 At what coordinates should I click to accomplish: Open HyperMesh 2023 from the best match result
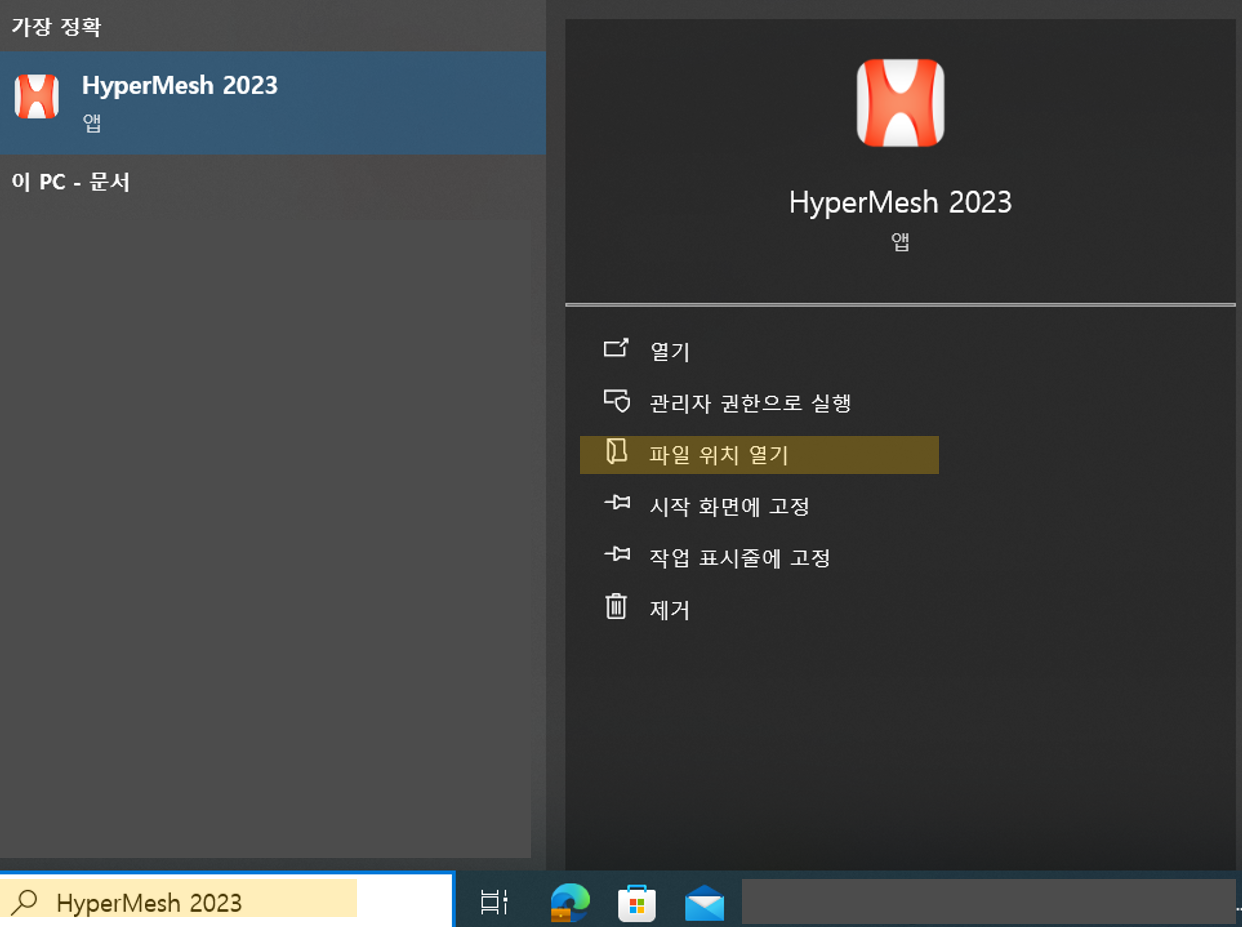pyautogui.click(x=272, y=102)
